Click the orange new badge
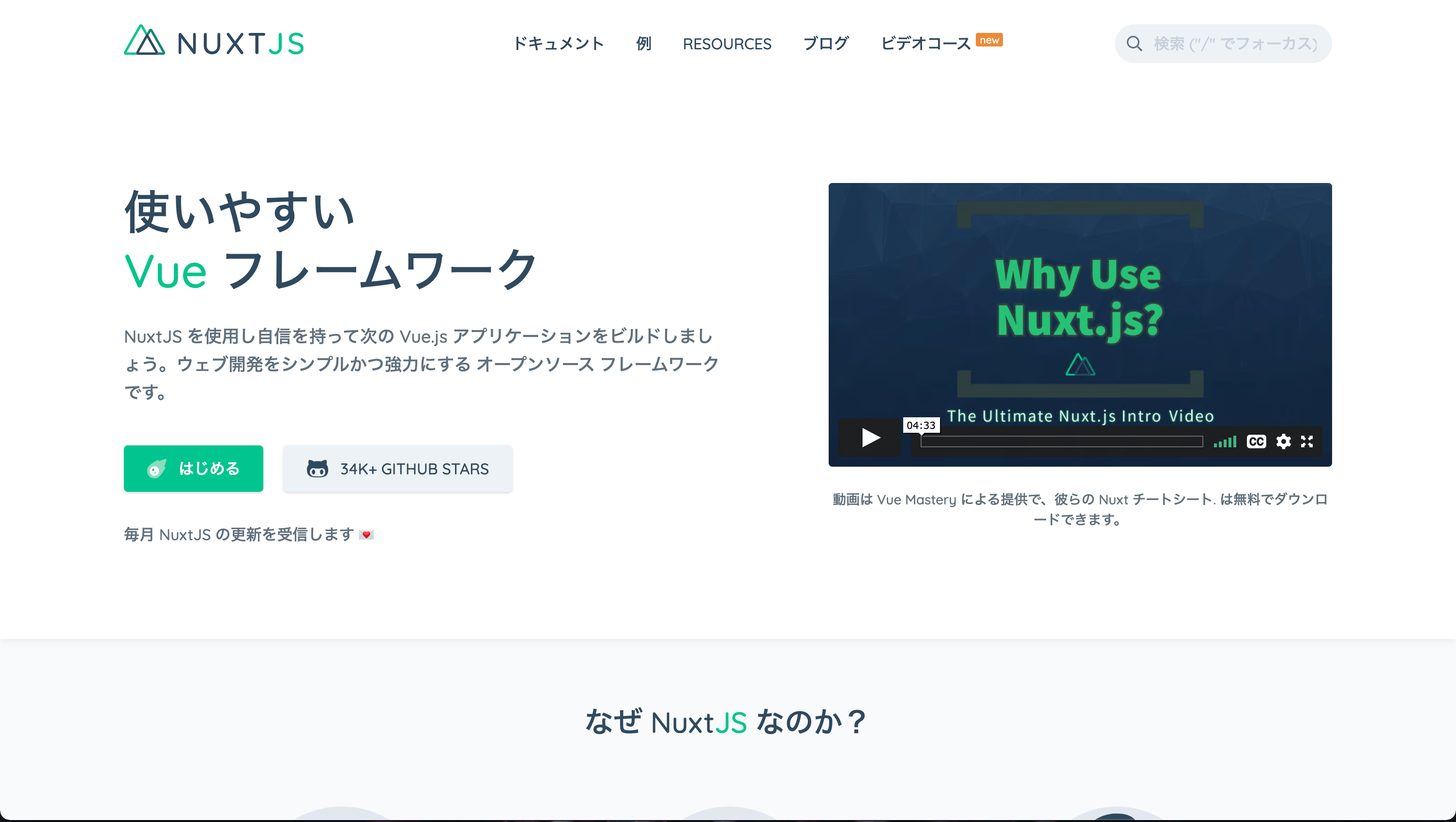The image size is (1456, 822). (x=989, y=40)
